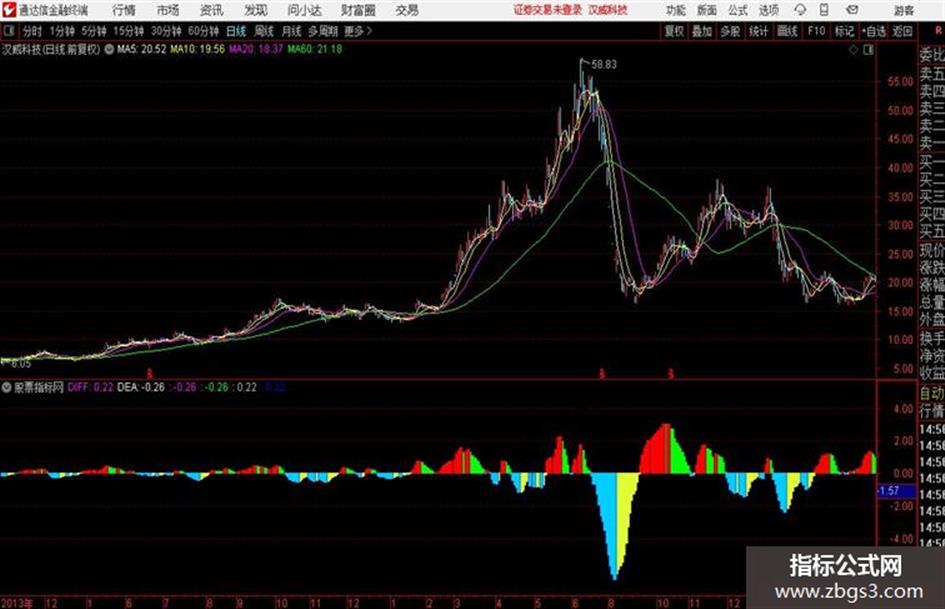Select the 周线 weekly period tab

(x=264, y=31)
